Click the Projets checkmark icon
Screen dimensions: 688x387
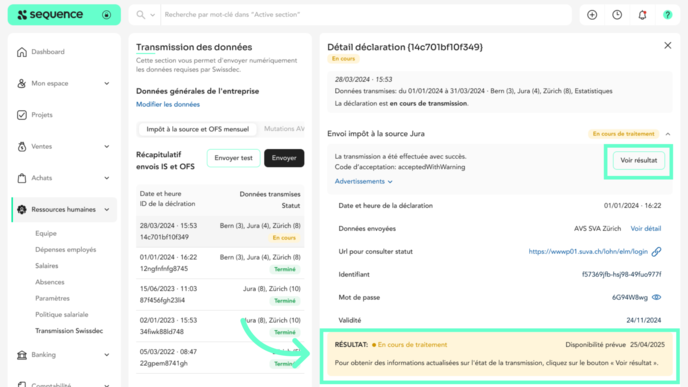coord(22,115)
